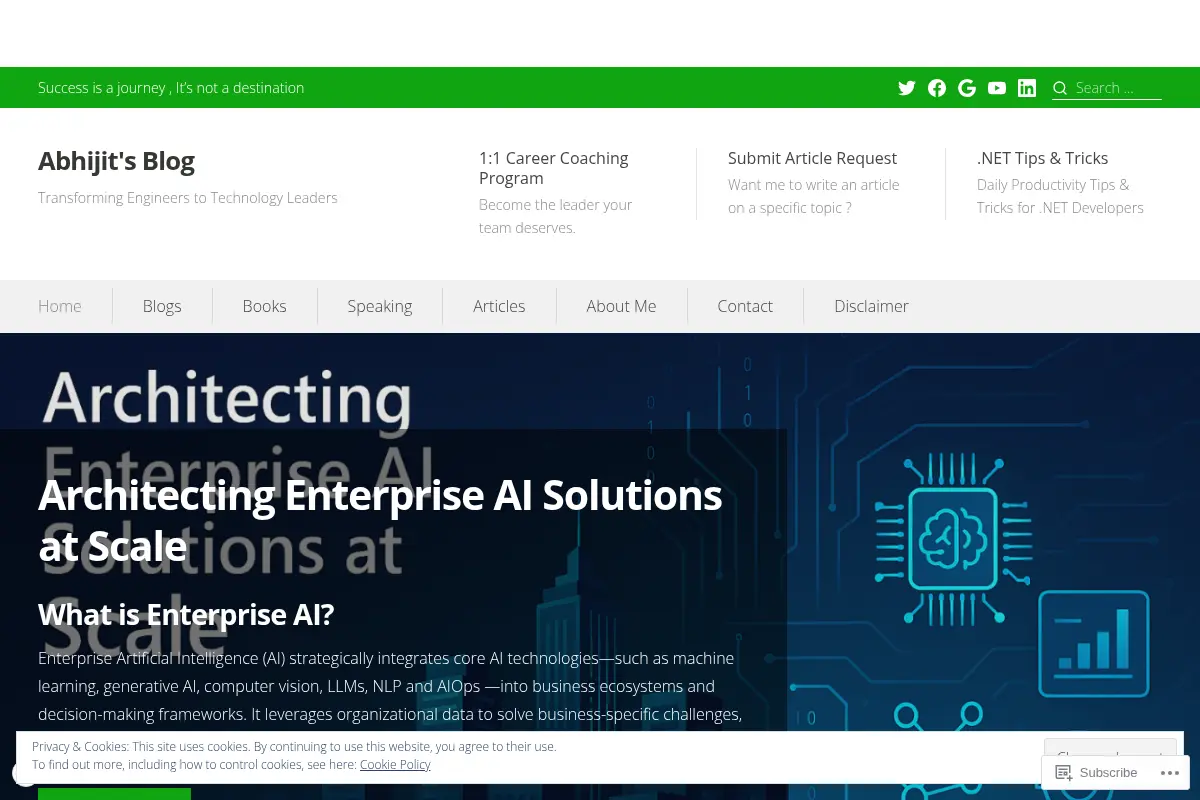Image resolution: width=1200 pixels, height=800 pixels.
Task: Follow the Cookie Policy link
Action: [395, 765]
